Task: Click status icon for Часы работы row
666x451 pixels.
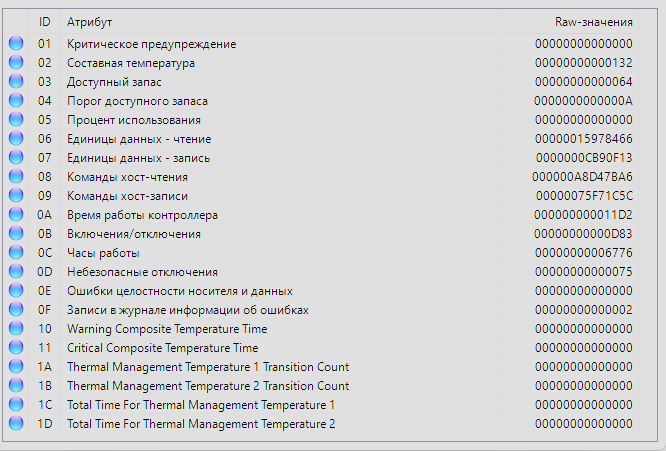Action: [x=16, y=252]
